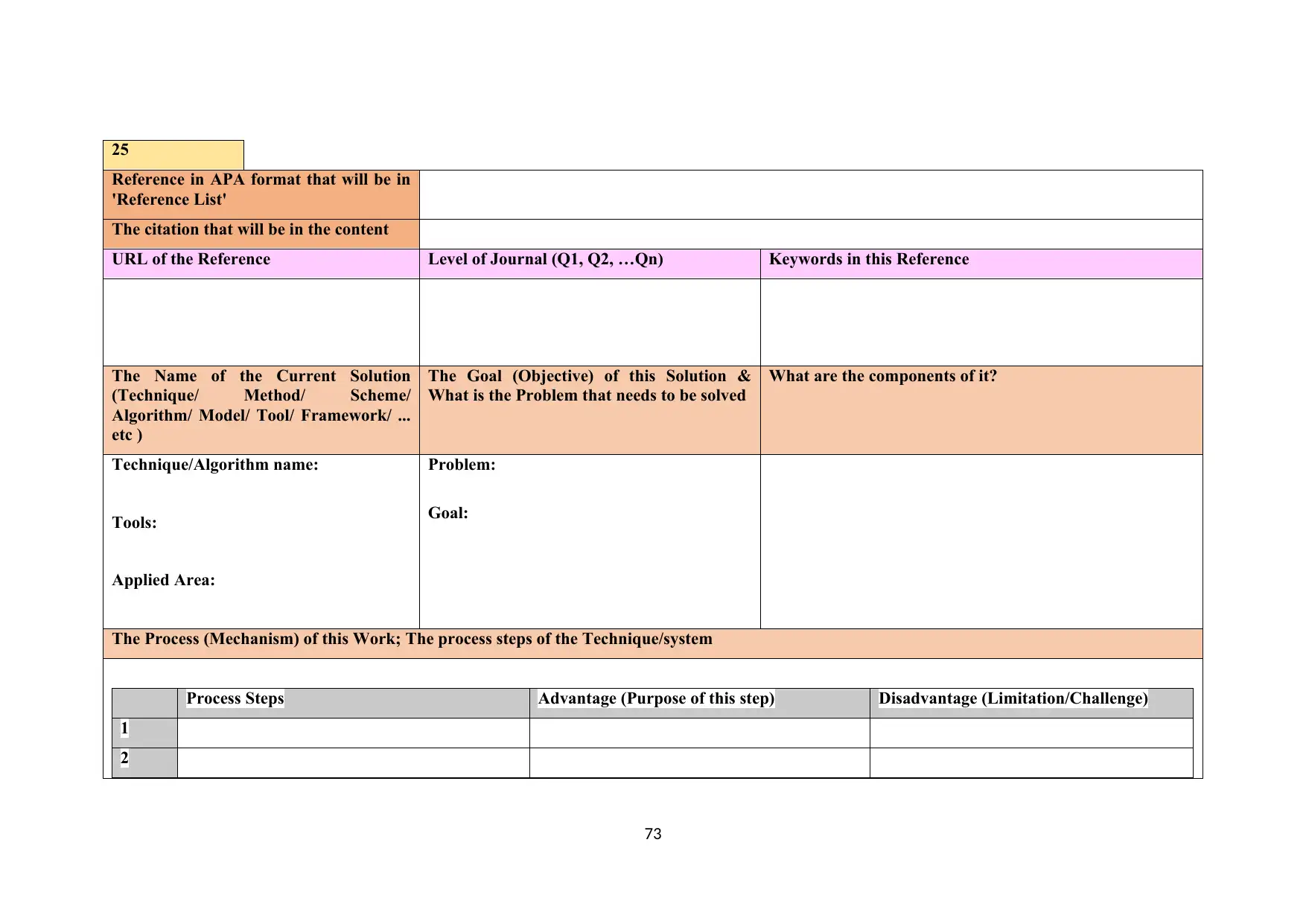Image resolution: width=1306 pixels, height=924 pixels.
Task: Click the entry number '25' cell
Action: pos(173,155)
